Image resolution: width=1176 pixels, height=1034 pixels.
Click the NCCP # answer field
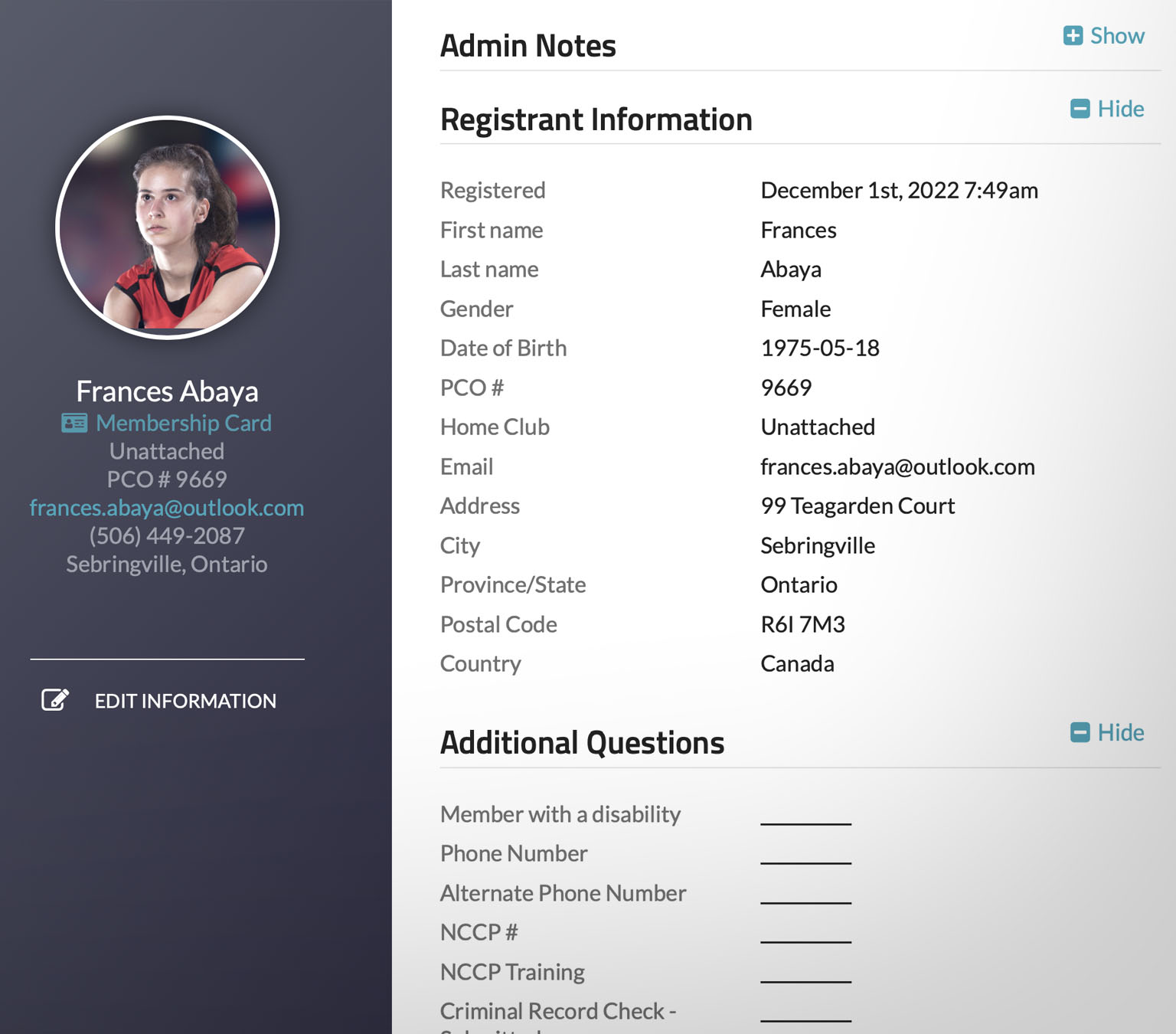805,939
